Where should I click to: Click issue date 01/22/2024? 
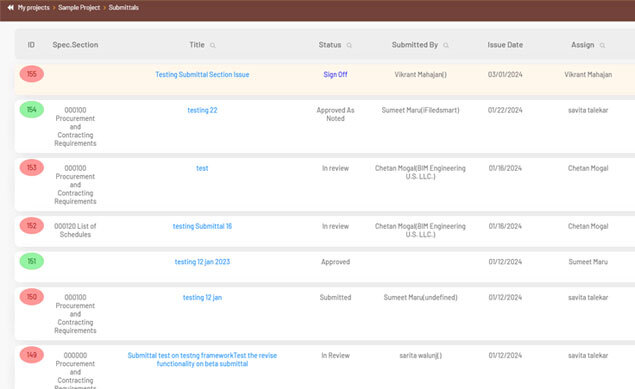click(x=505, y=110)
